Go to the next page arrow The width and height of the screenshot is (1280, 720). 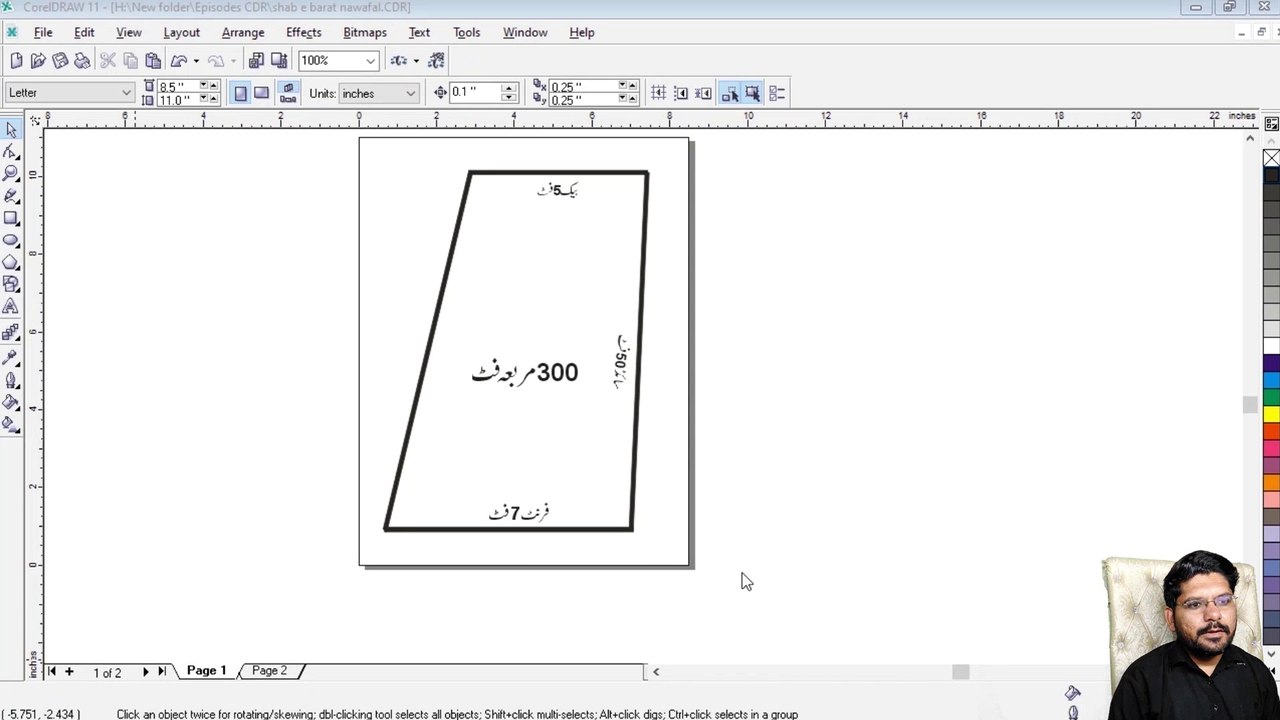[145, 672]
